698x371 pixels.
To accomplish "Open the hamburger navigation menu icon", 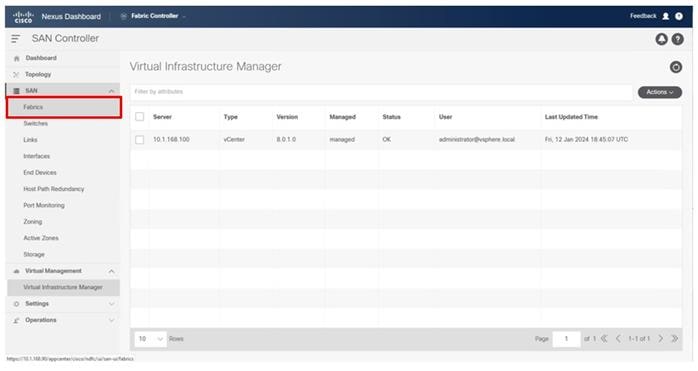I will click(16, 39).
